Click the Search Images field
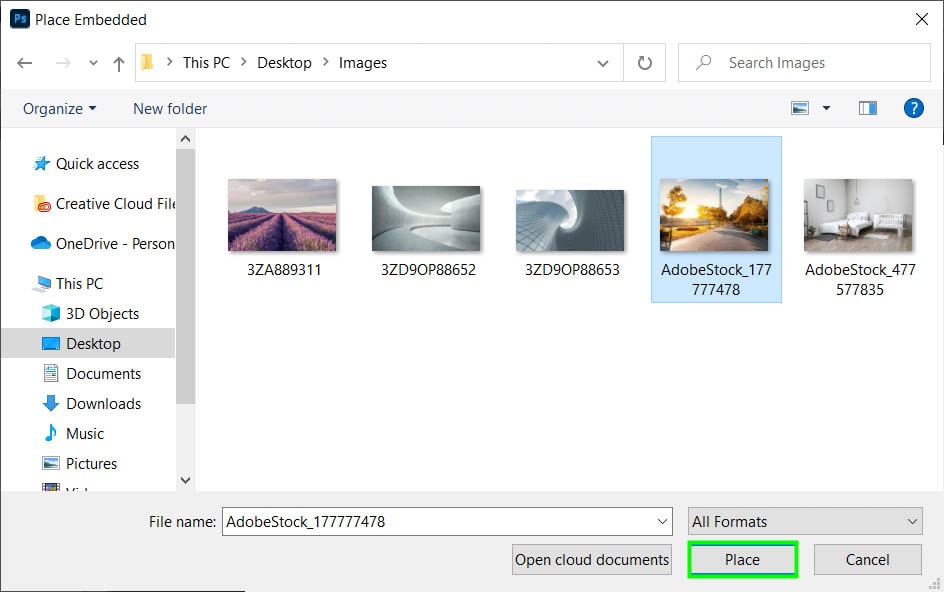Screen dimensions: 944x592 coord(804,63)
